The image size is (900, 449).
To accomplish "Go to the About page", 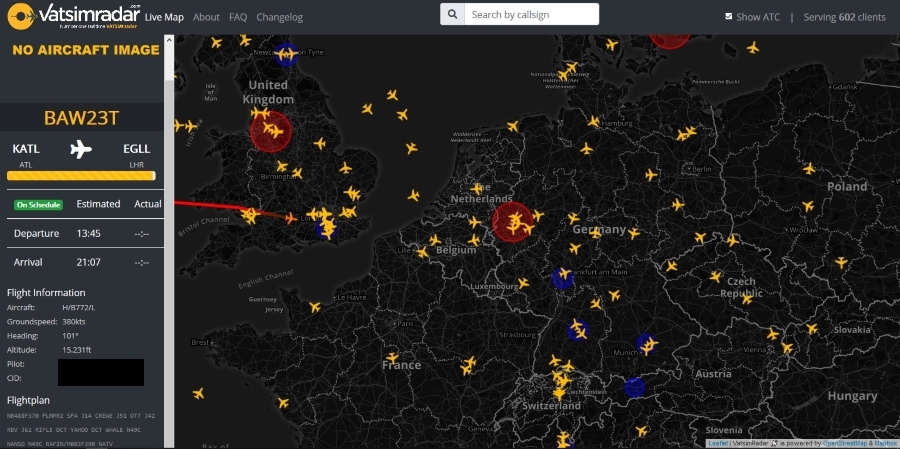I will [206, 17].
